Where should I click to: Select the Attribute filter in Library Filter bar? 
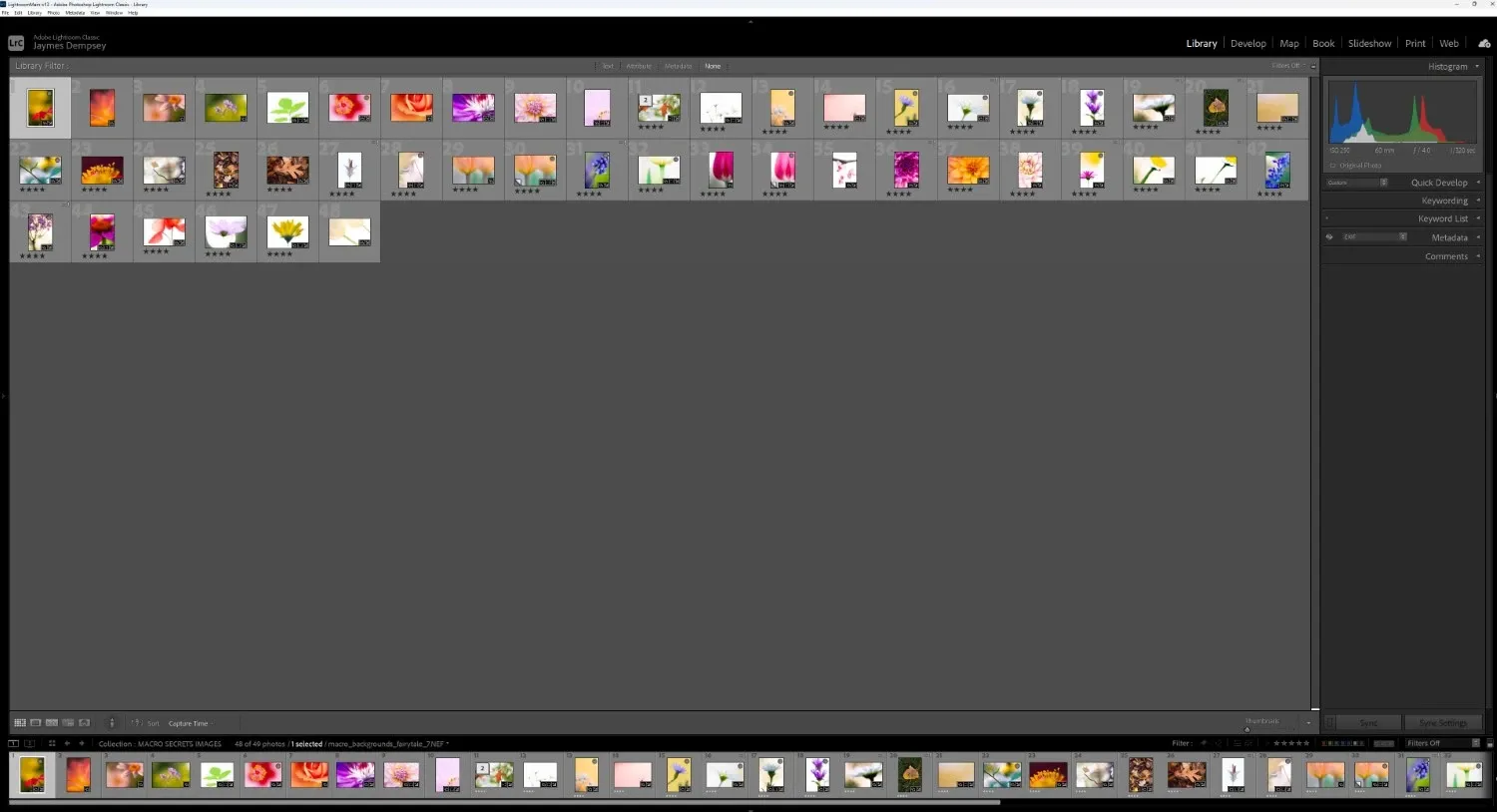click(639, 66)
